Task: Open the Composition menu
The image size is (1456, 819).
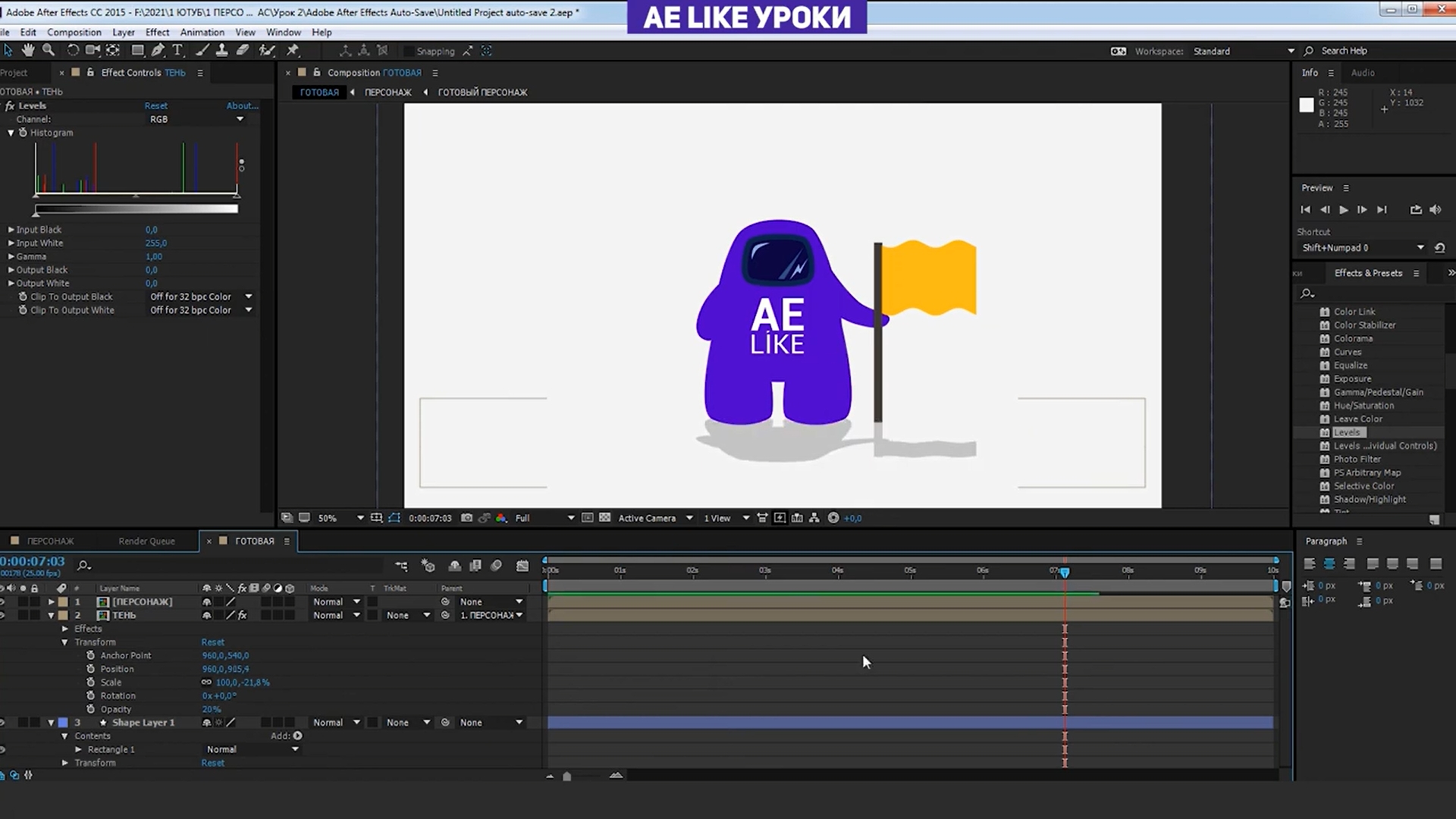Action: coord(74,32)
